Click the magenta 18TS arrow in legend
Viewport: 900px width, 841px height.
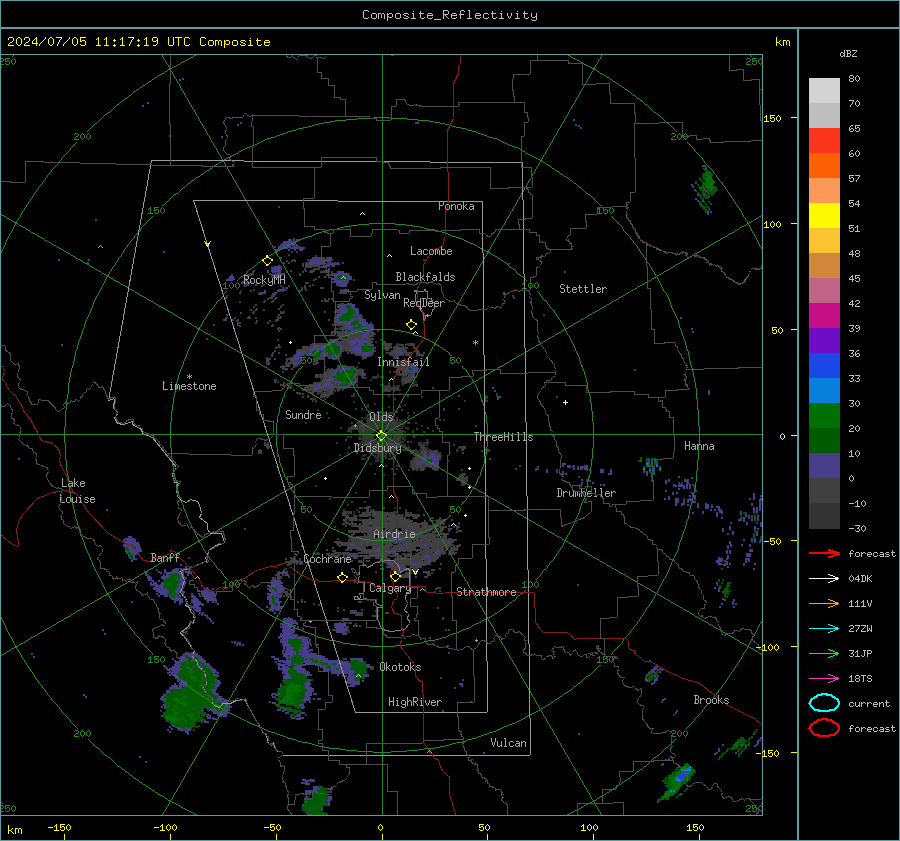pyautogui.click(x=824, y=679)
